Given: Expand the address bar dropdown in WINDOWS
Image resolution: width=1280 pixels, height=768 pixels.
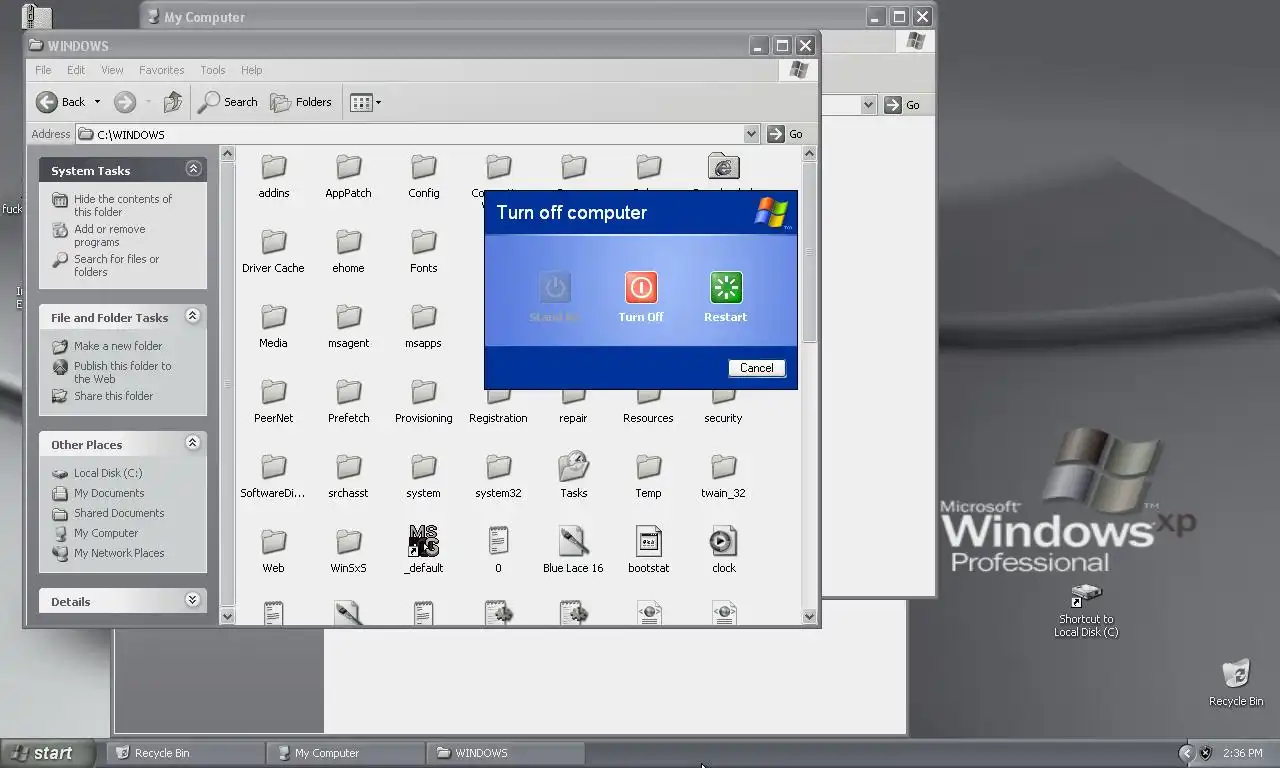Looking at the screenshot, I should 751,134.
